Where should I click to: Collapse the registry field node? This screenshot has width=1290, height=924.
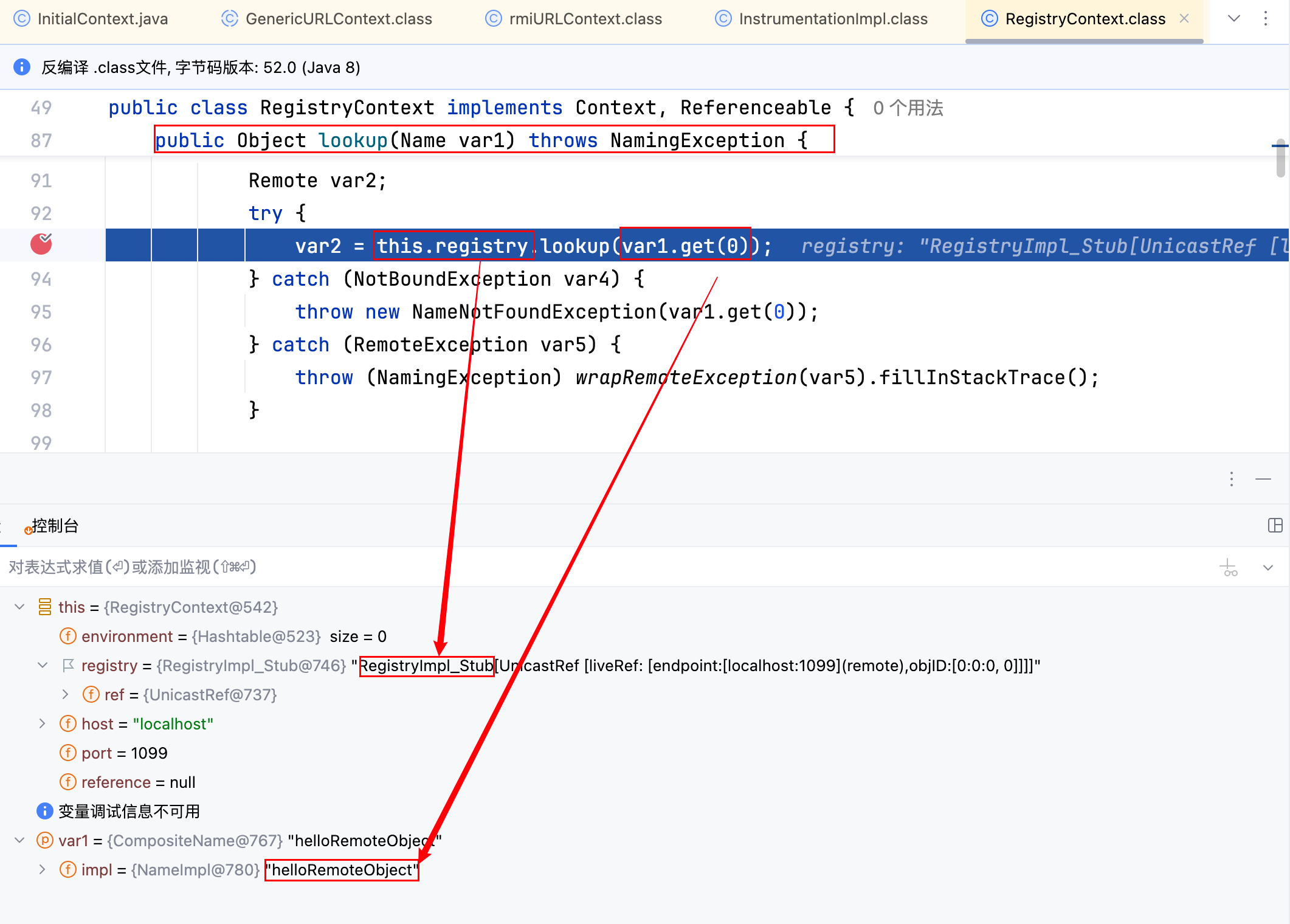pos(43,665)
